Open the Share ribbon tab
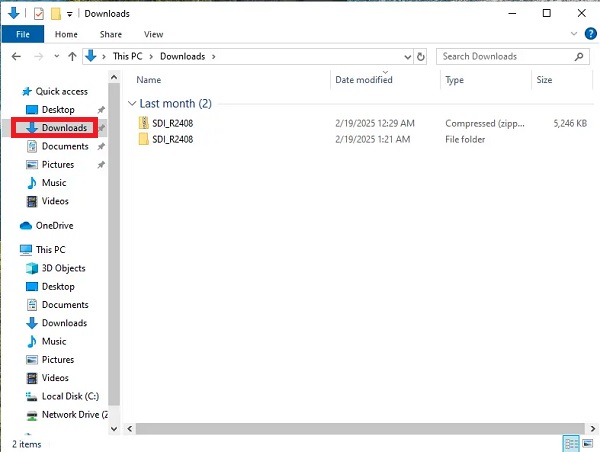The image size is (600, 452). 111,34
